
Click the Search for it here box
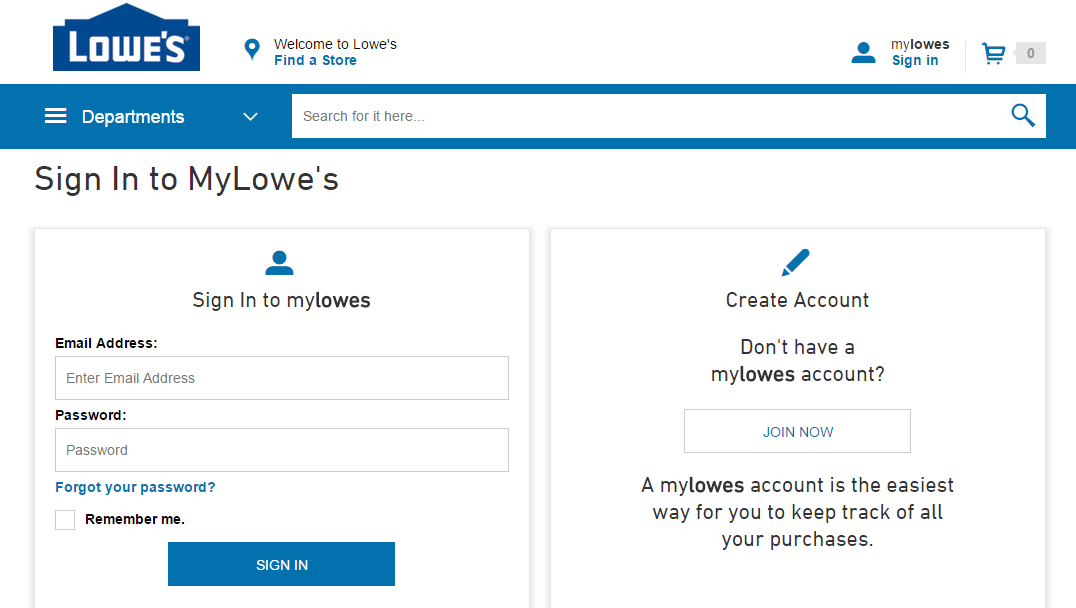648,116
